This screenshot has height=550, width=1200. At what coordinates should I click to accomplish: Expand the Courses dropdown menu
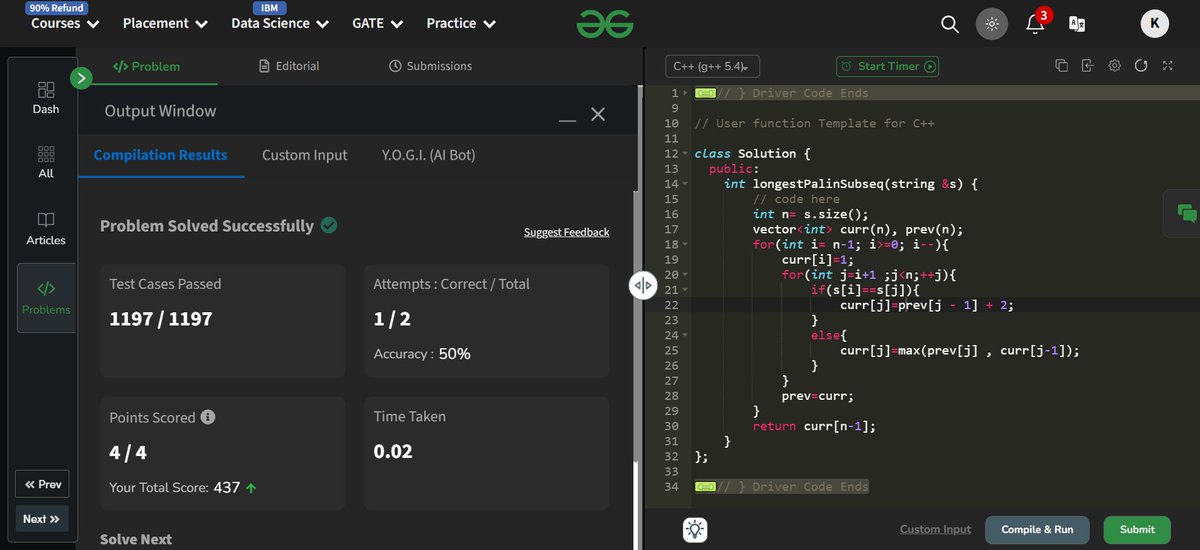(x=65, y=23)
